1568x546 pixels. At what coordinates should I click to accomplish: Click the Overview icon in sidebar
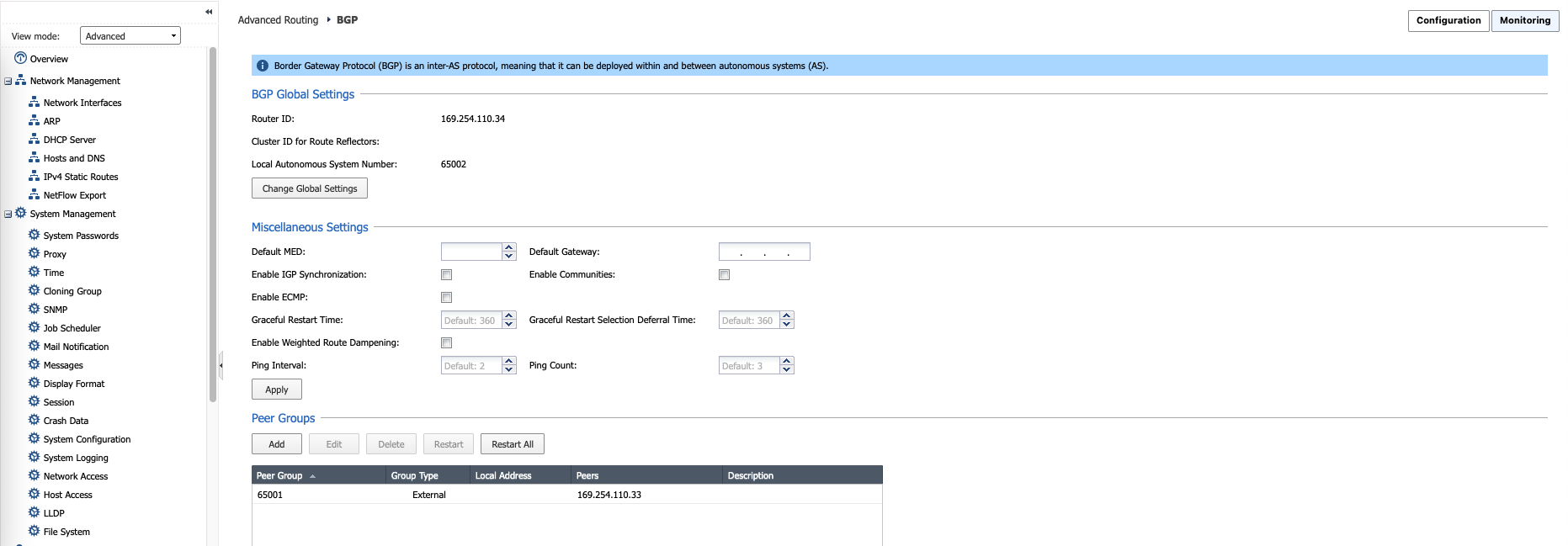pyautogui.click(x=20, y=59)
